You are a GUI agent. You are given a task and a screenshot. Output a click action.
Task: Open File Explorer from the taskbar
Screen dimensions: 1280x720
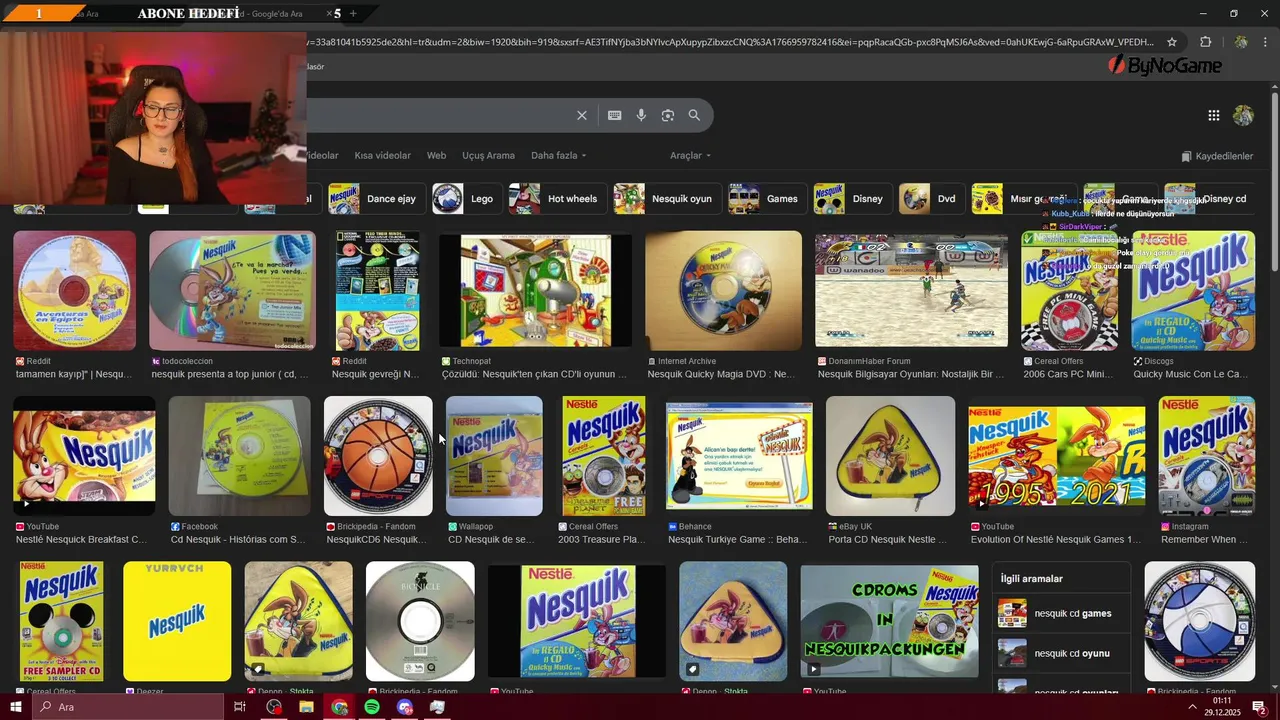point(306,707)
